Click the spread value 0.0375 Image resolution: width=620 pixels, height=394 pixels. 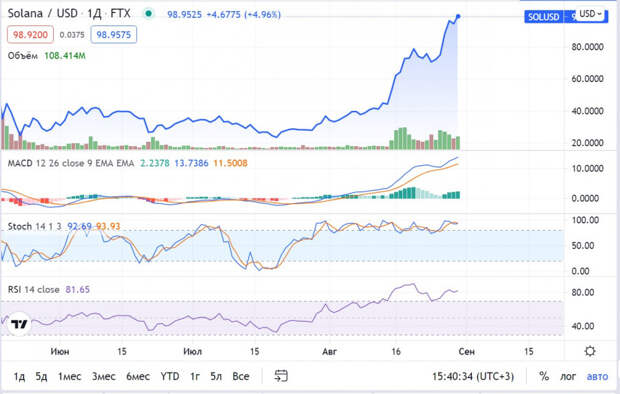(x=72, y=35)
